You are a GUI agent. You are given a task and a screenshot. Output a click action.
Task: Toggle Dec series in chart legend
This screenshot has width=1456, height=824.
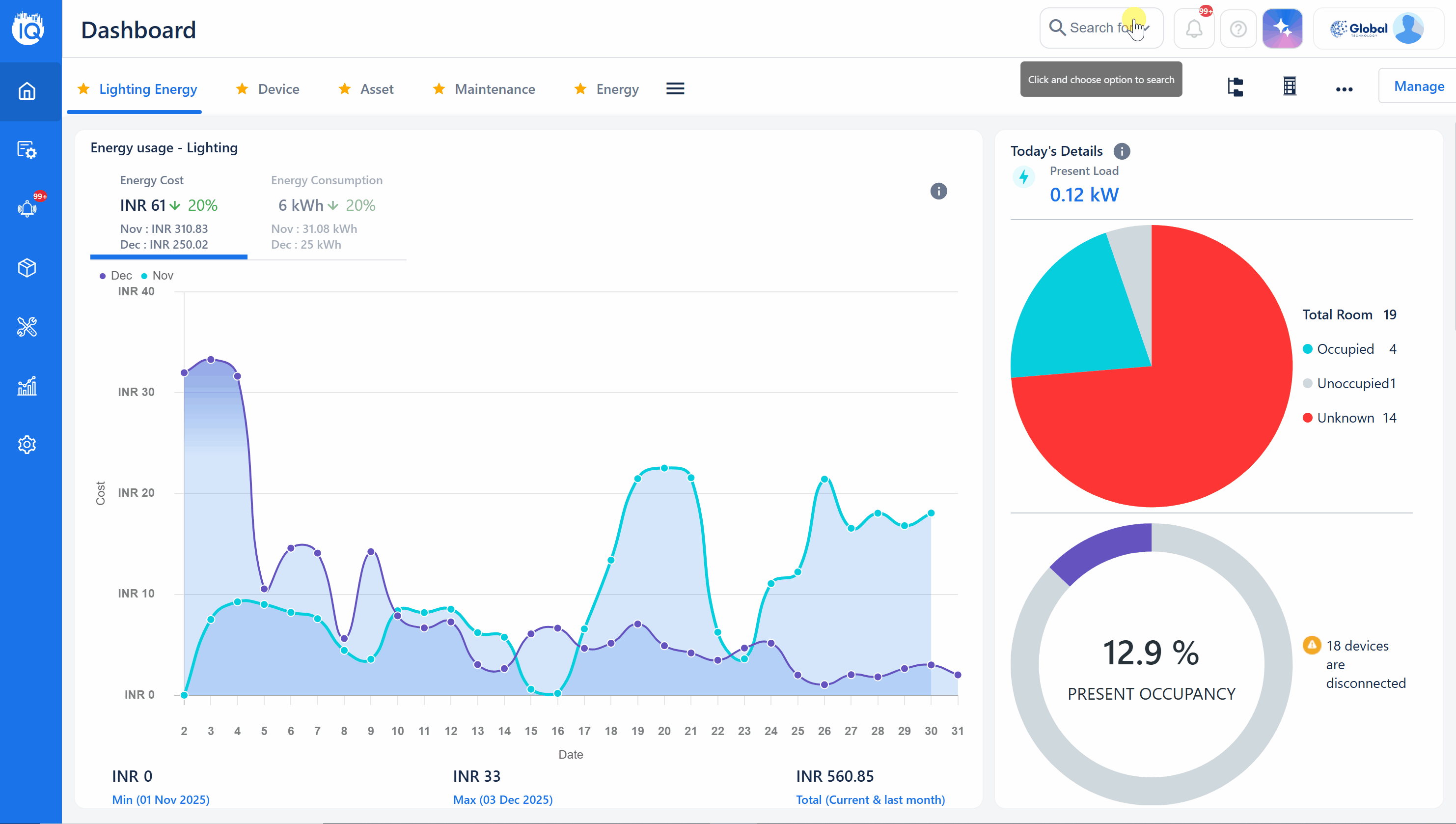116,276
